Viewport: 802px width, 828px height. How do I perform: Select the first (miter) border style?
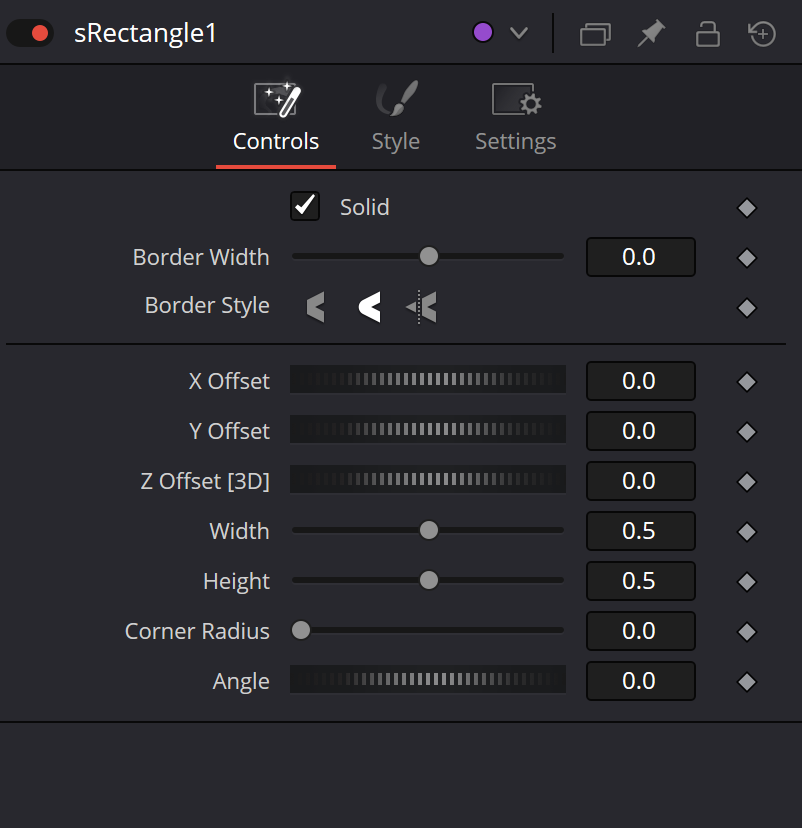pyautogui.click(x=316, y=307)
